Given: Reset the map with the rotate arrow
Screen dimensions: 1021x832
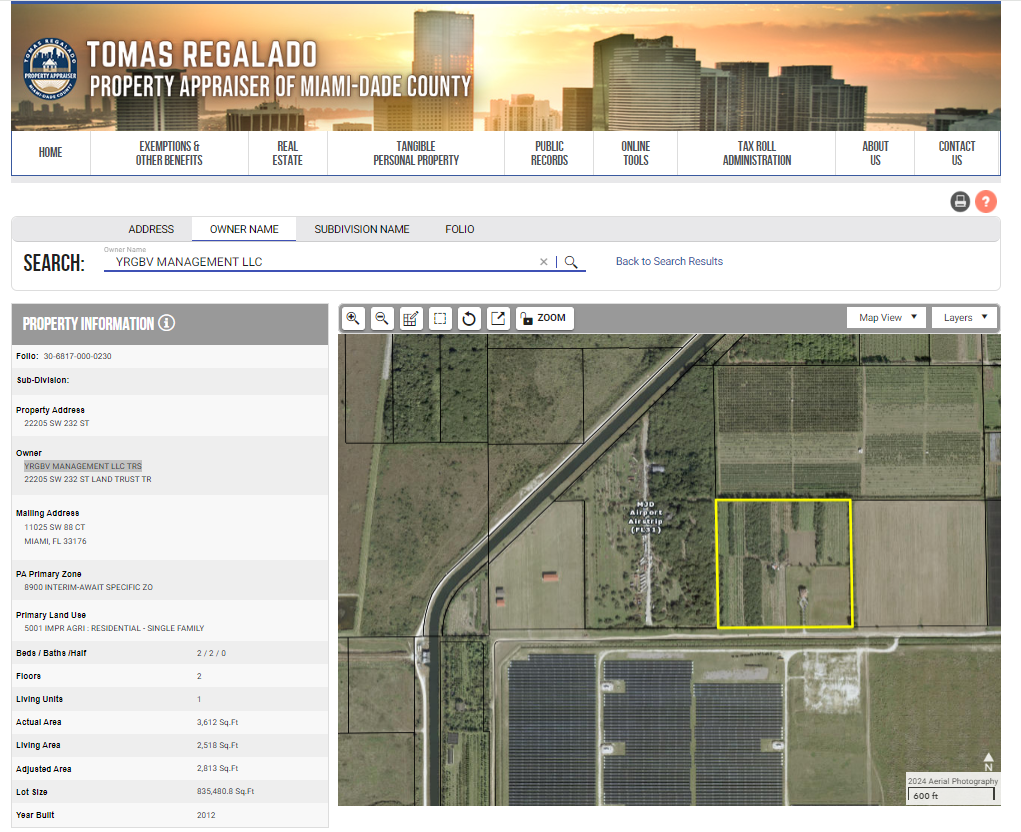Looking at the screenshot, I should tap(469, 318).
